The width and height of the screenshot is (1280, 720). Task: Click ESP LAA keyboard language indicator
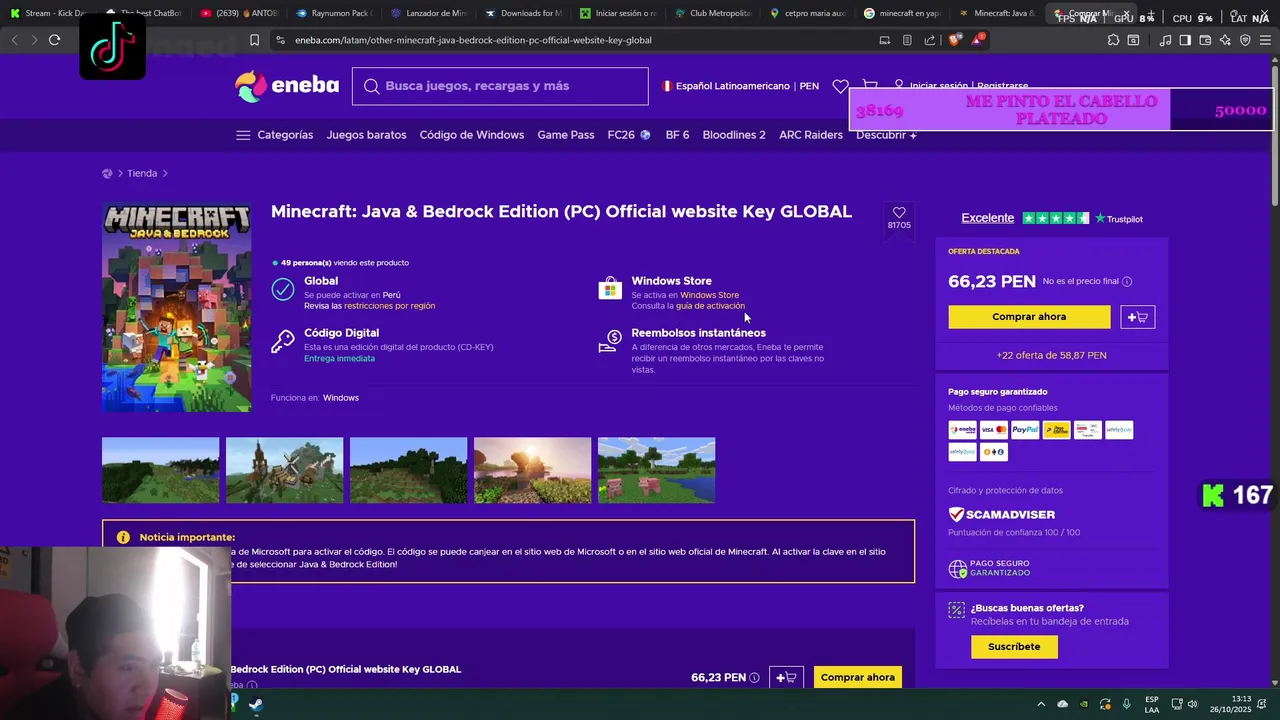click(1152, 704)
